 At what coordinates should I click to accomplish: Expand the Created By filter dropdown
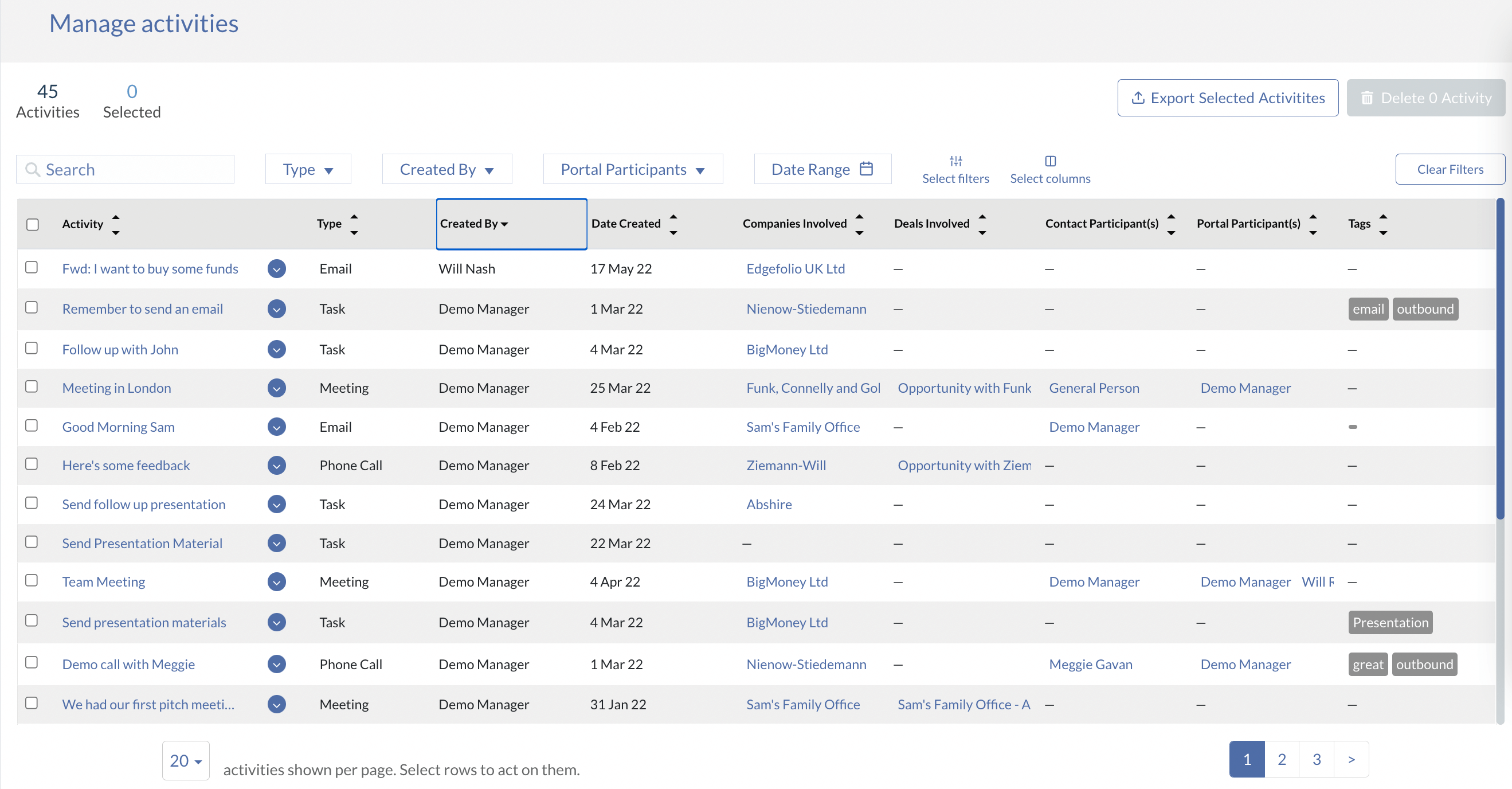click(446, 168)
